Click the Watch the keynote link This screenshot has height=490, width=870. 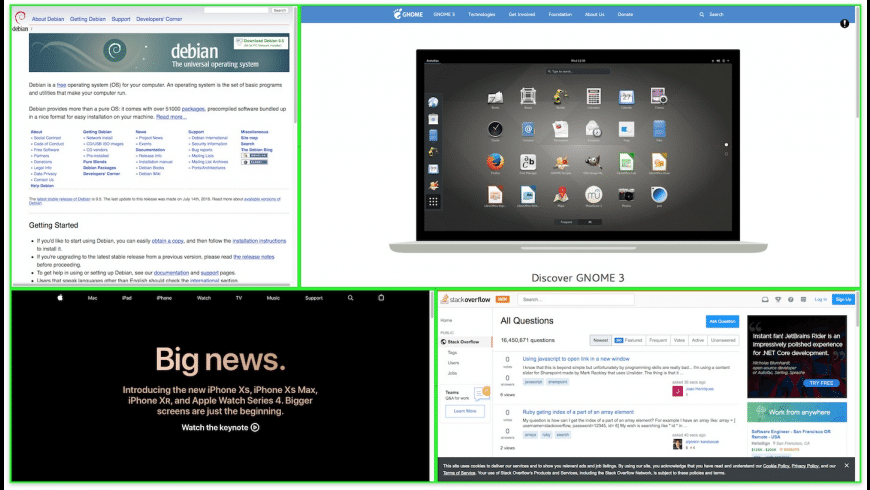(220, 427)
